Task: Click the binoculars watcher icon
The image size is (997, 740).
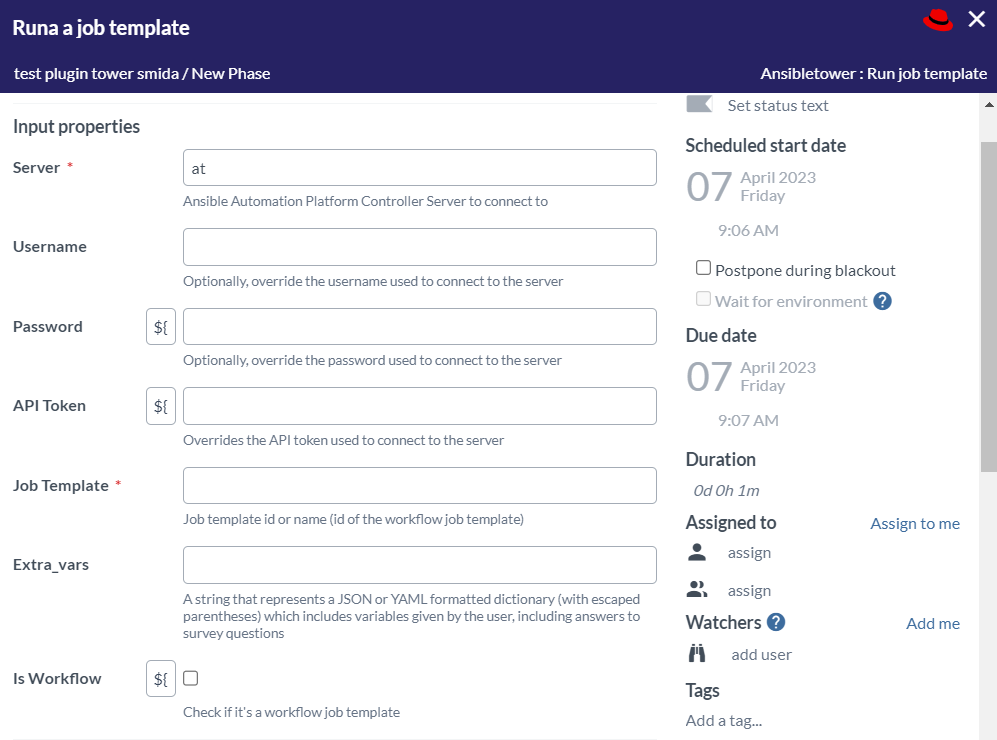Action: tap(697, 654)
